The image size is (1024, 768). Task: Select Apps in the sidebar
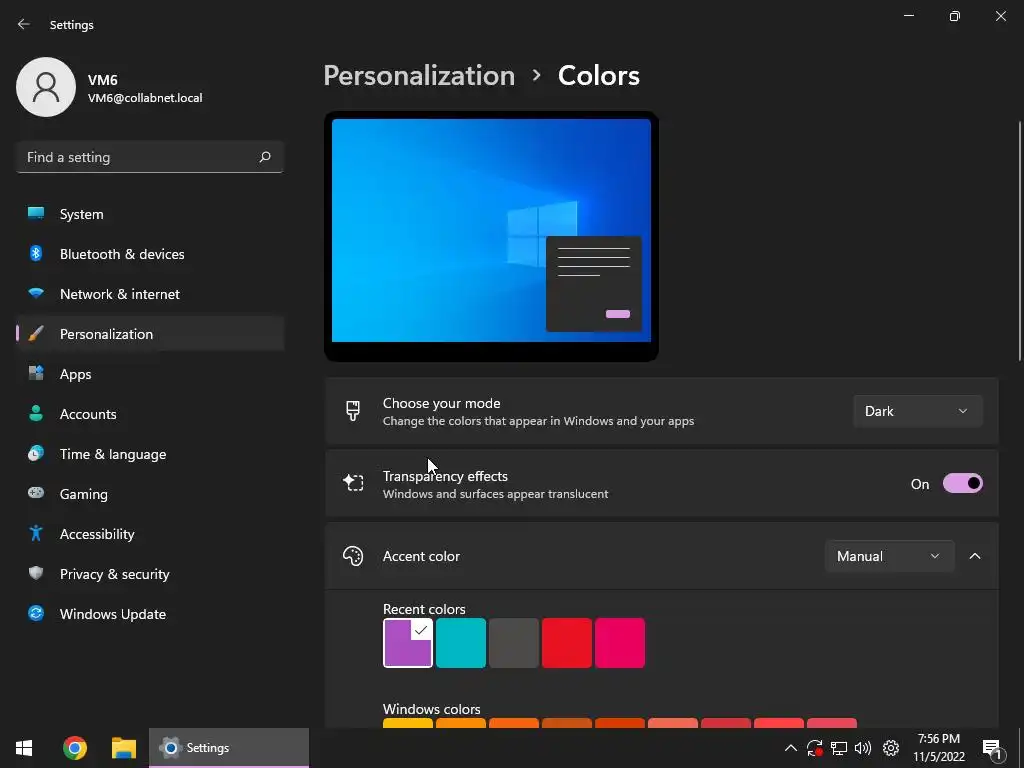(150, 374)
